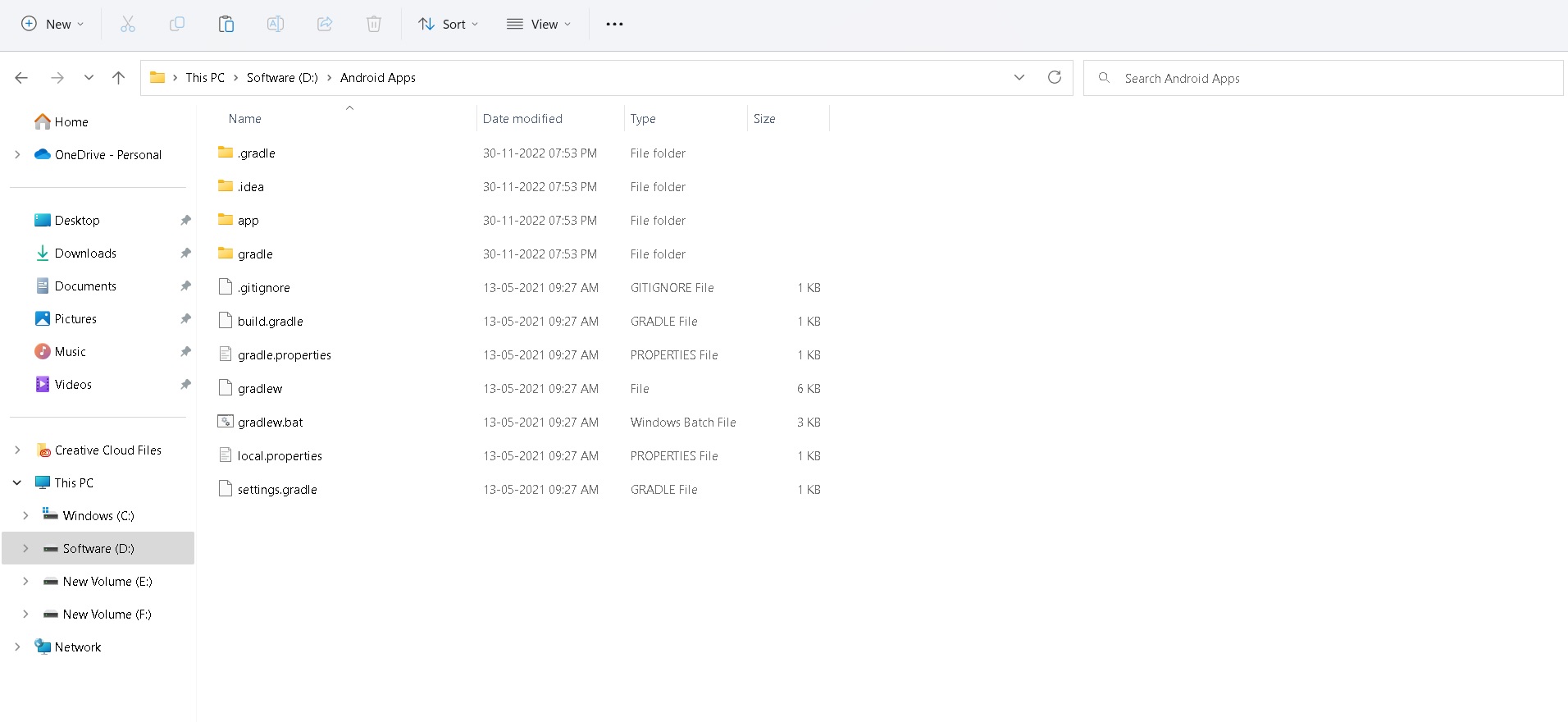Sort by Name column header
Viewport: 1568px width, 722px height.
pyautogui.click(x=244, y=118)
